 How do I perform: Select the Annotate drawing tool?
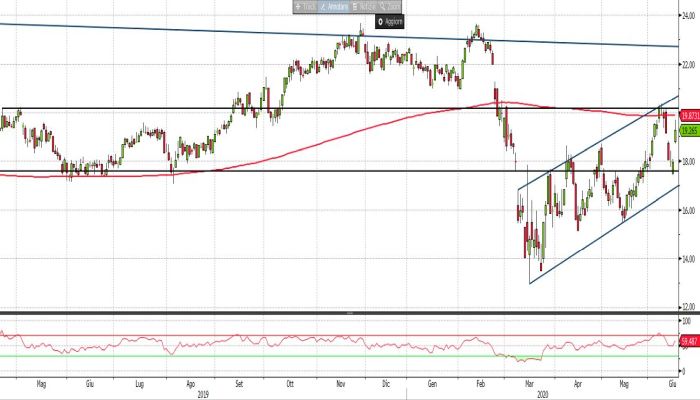[x=339, y=7]
